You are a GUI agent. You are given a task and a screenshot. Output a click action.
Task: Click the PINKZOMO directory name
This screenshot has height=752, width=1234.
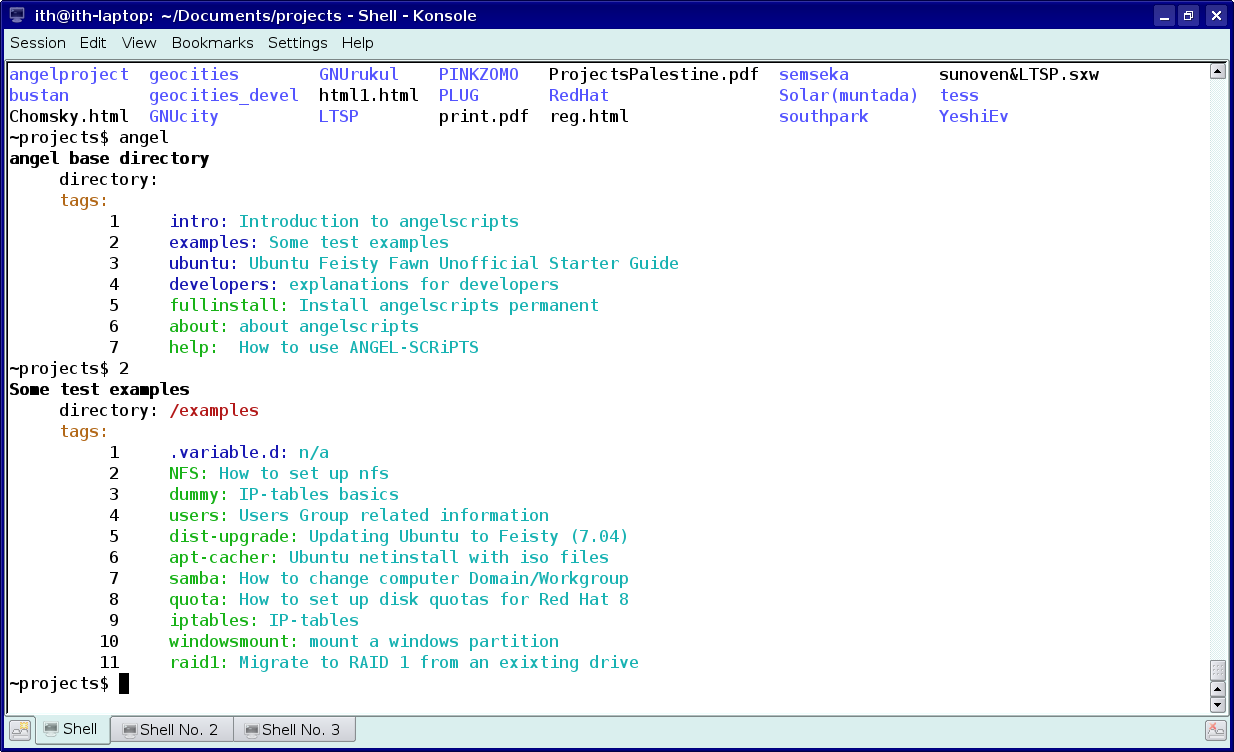(479, 74)
